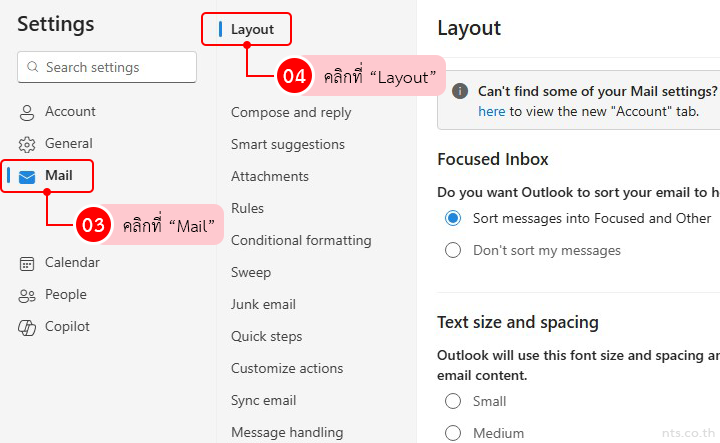This screenshot has width=720, height=443.
Task: Click the General gear icon
Action: coord(27,145)
